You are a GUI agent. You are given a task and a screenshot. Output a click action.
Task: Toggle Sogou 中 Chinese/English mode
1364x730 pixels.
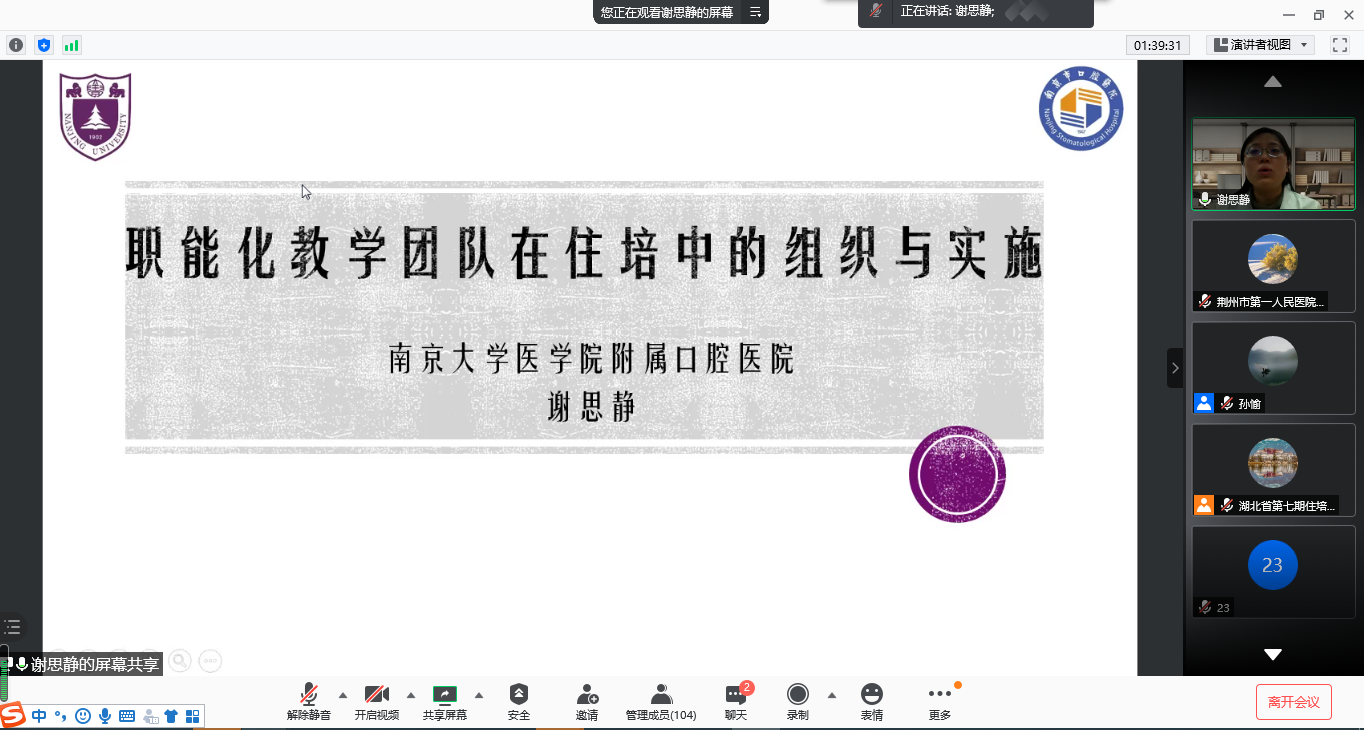[39, 716]
